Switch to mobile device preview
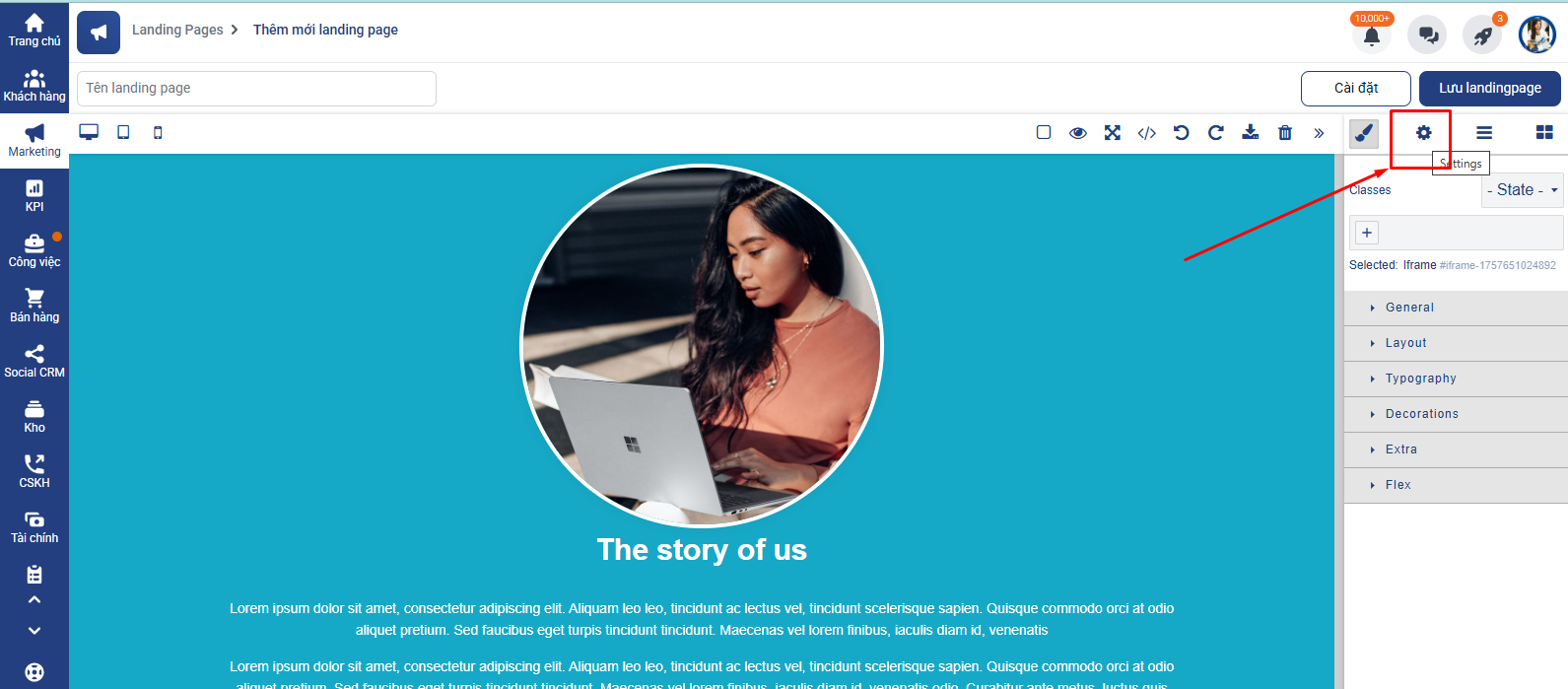Viewport: 1568px width, 689px height. click(158, 132)
